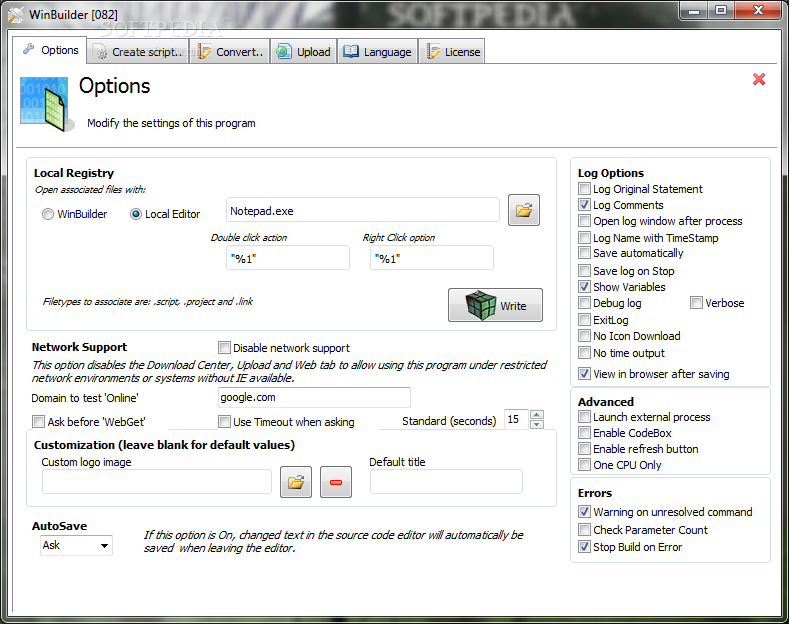Edit the Double click action field

(288, 258)
